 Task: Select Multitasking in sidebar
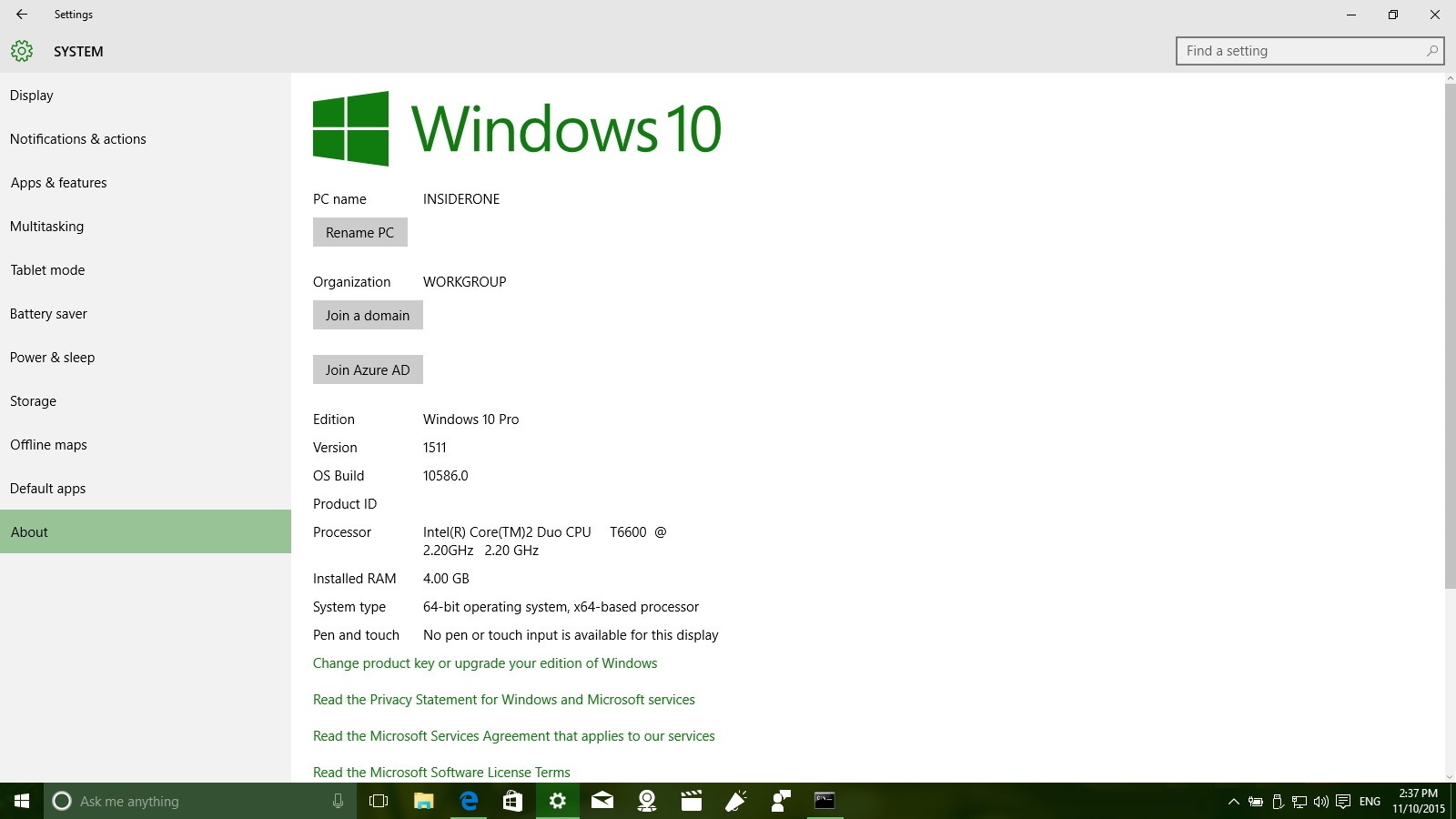[146, 227]
